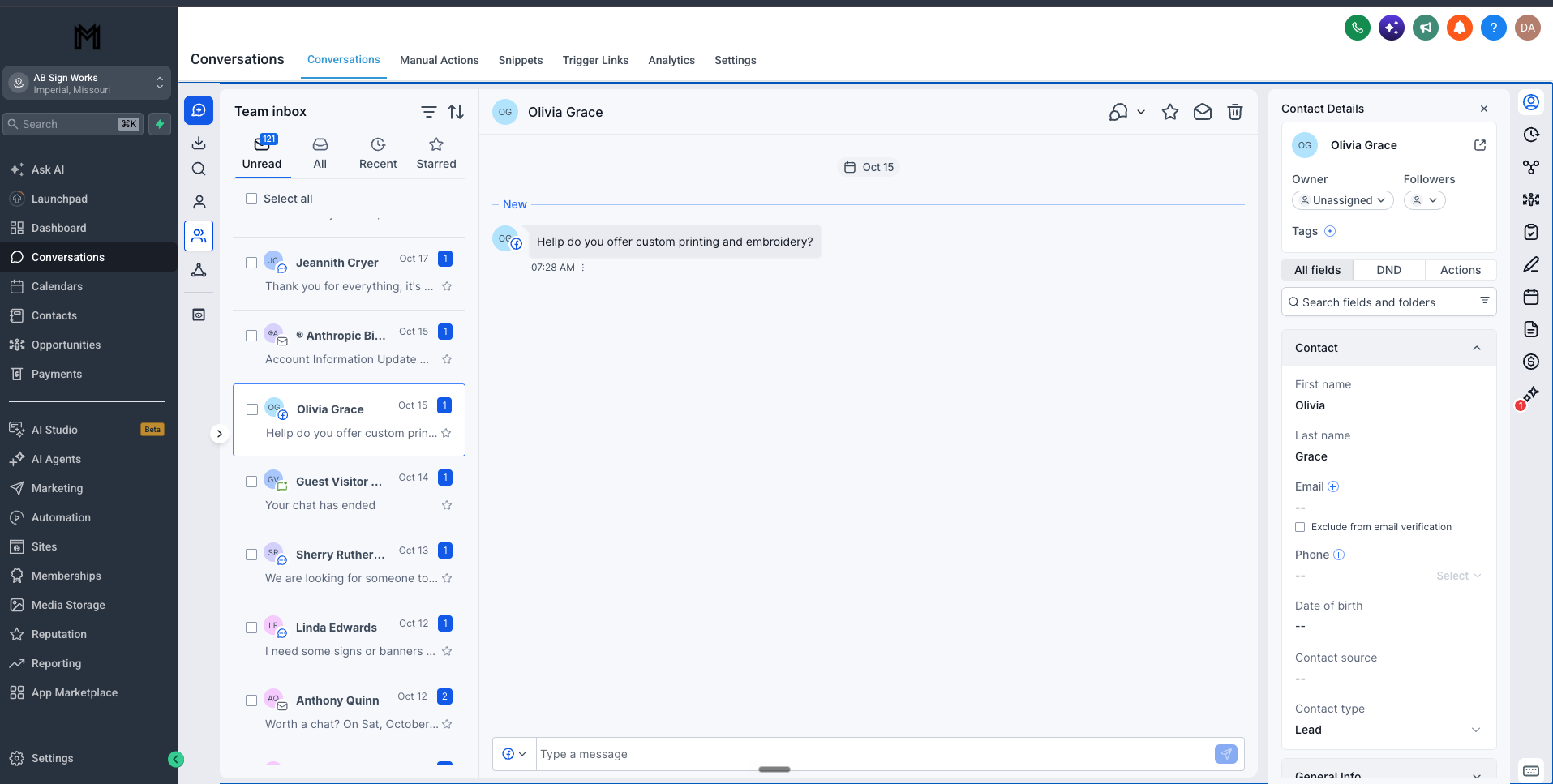
Task: Click the Search fields and folders box
Action: tap(1388, 302)
